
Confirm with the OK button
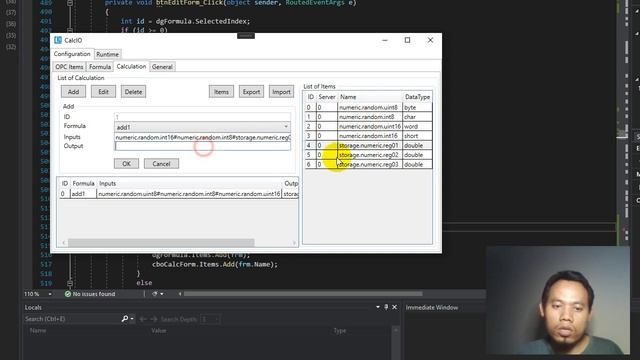point(127,164)
